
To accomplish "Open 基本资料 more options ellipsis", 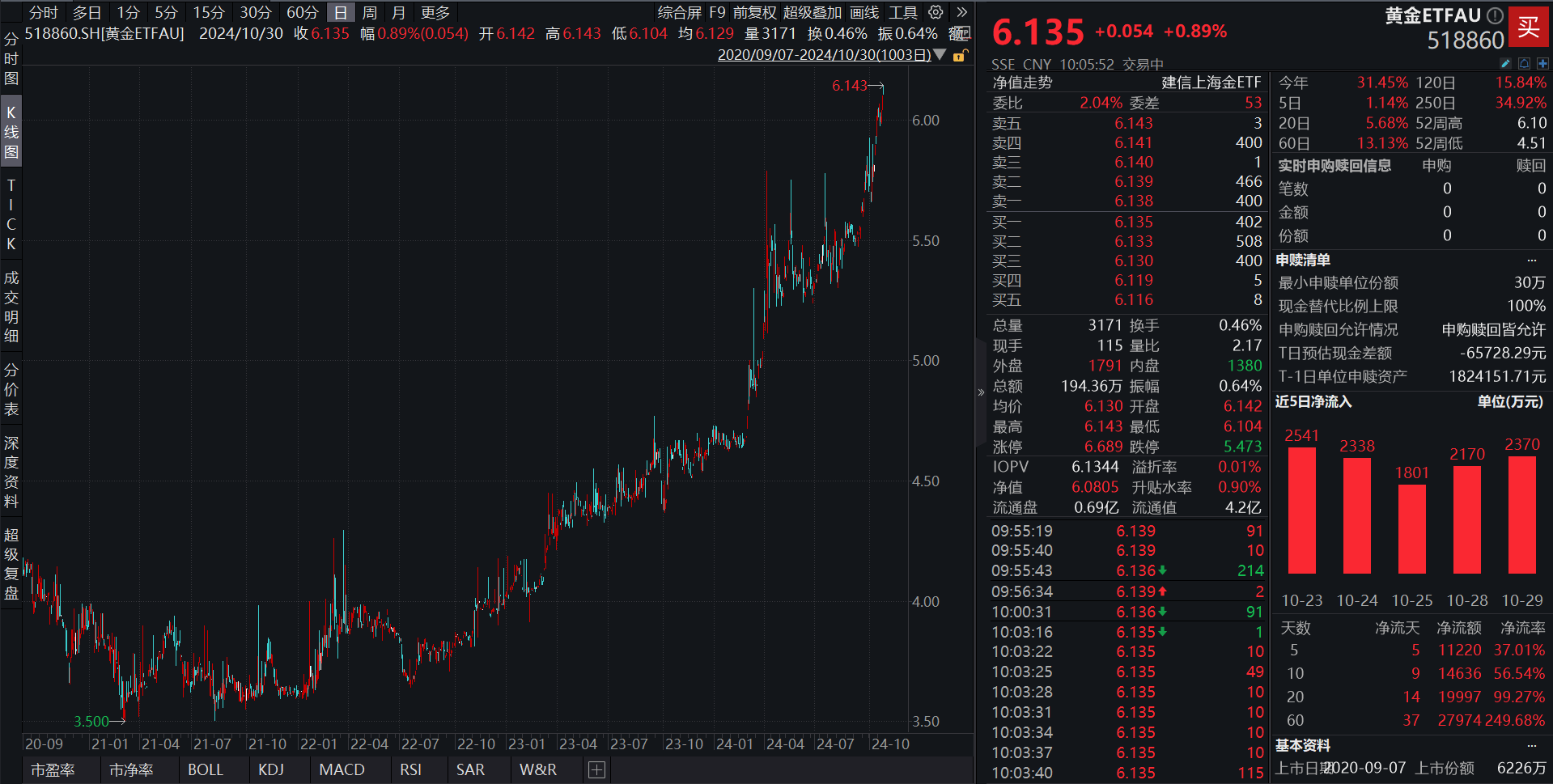I will coord(1531,746).
